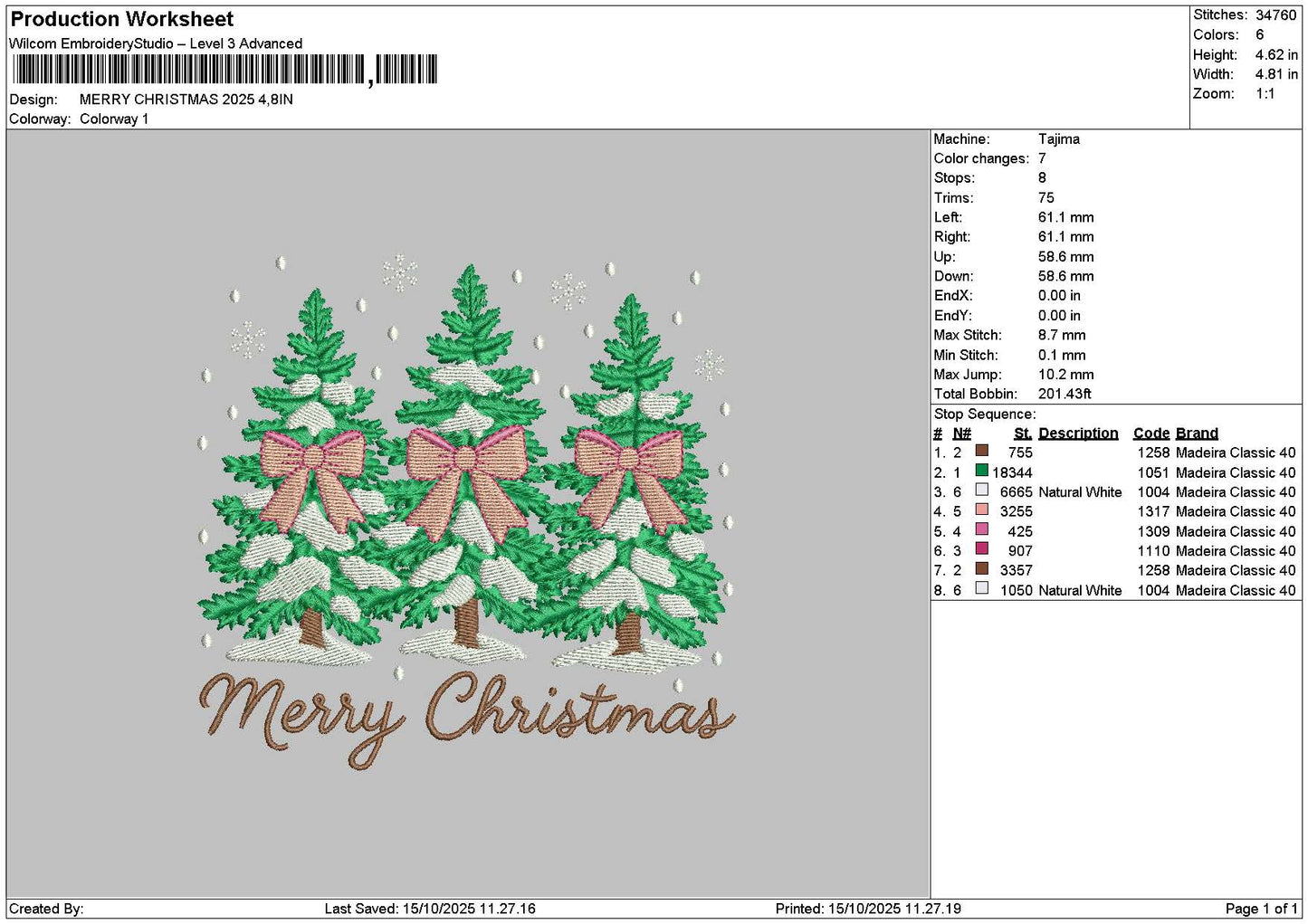Click code 1317 in stop 4
Screen dimensions: 1308x924
(x=1153, y=511)
